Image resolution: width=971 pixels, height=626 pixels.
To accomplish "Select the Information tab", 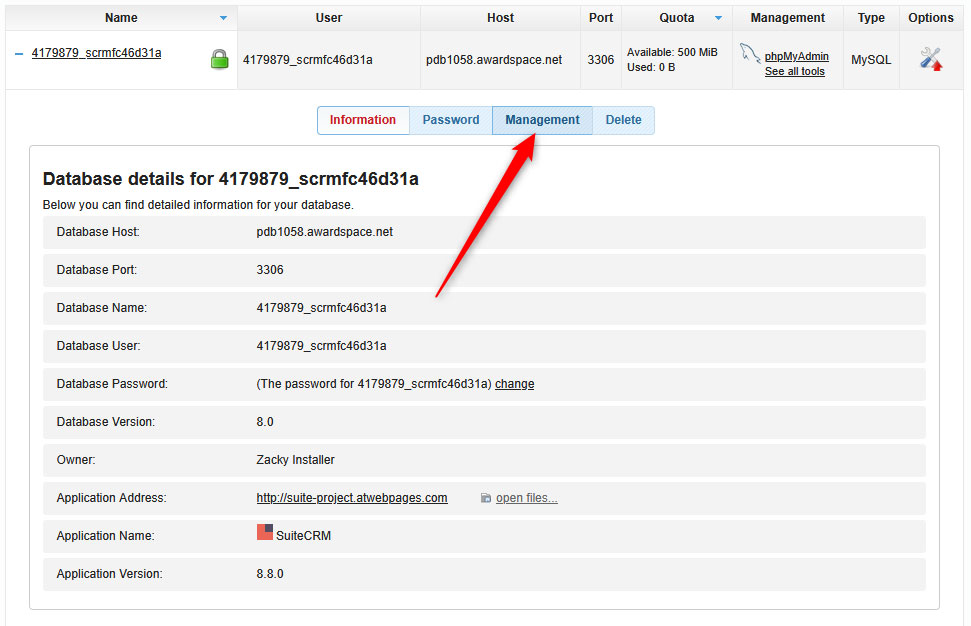I will (x=363, y=120).
